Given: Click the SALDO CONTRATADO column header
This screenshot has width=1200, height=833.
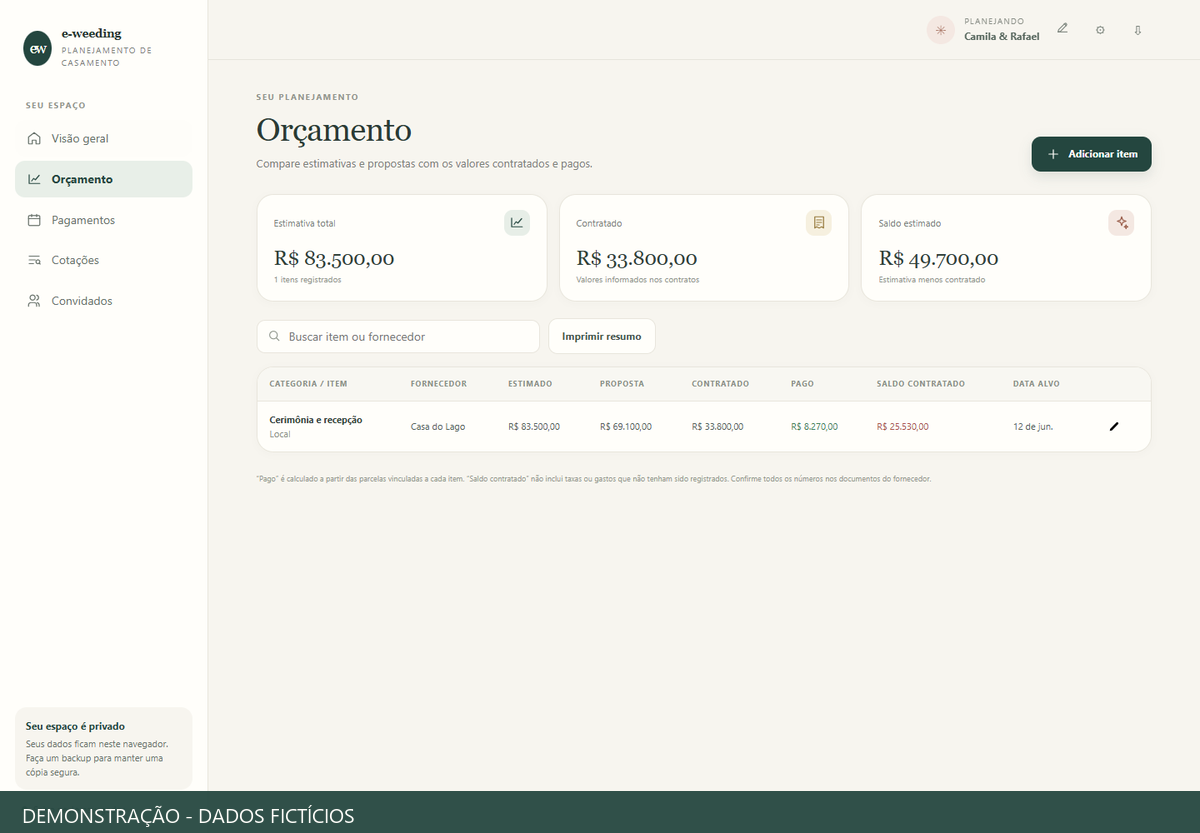Looking at the screenshot, I should (921, 384).
